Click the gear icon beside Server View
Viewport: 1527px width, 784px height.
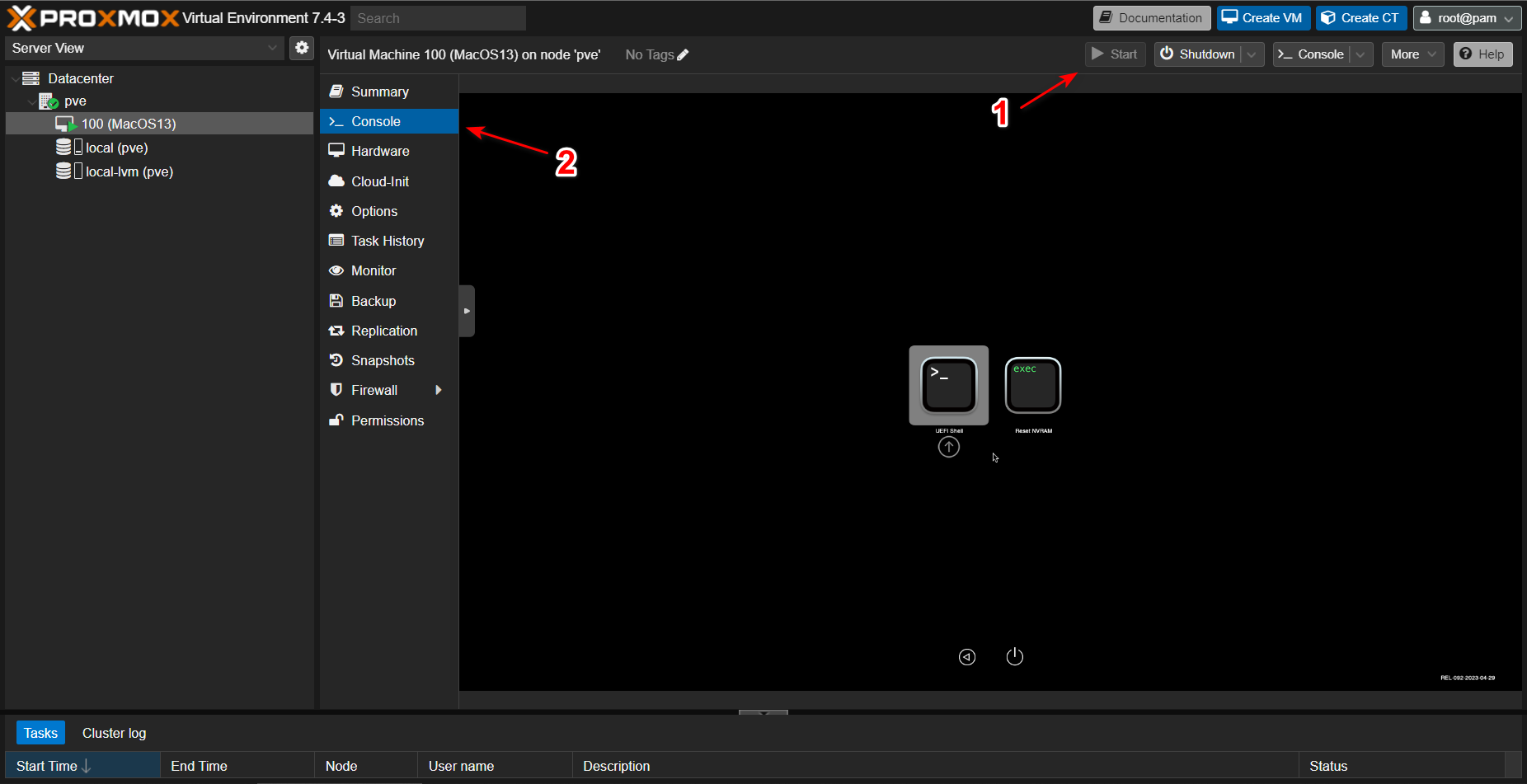(x=302, y=48)
